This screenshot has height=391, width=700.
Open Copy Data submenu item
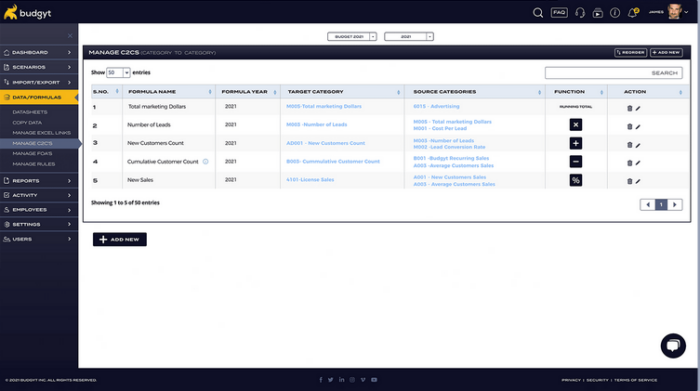point(27,122)
